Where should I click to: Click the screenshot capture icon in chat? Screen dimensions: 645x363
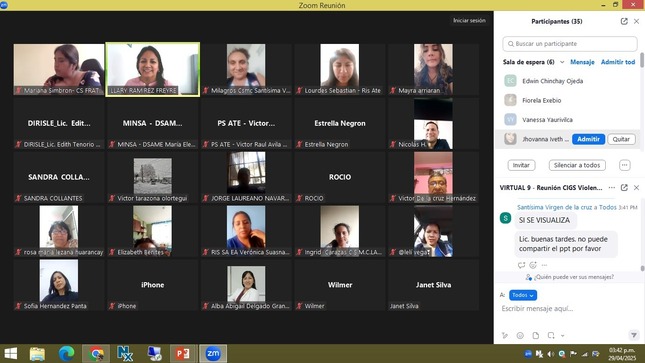coord(551,335)
